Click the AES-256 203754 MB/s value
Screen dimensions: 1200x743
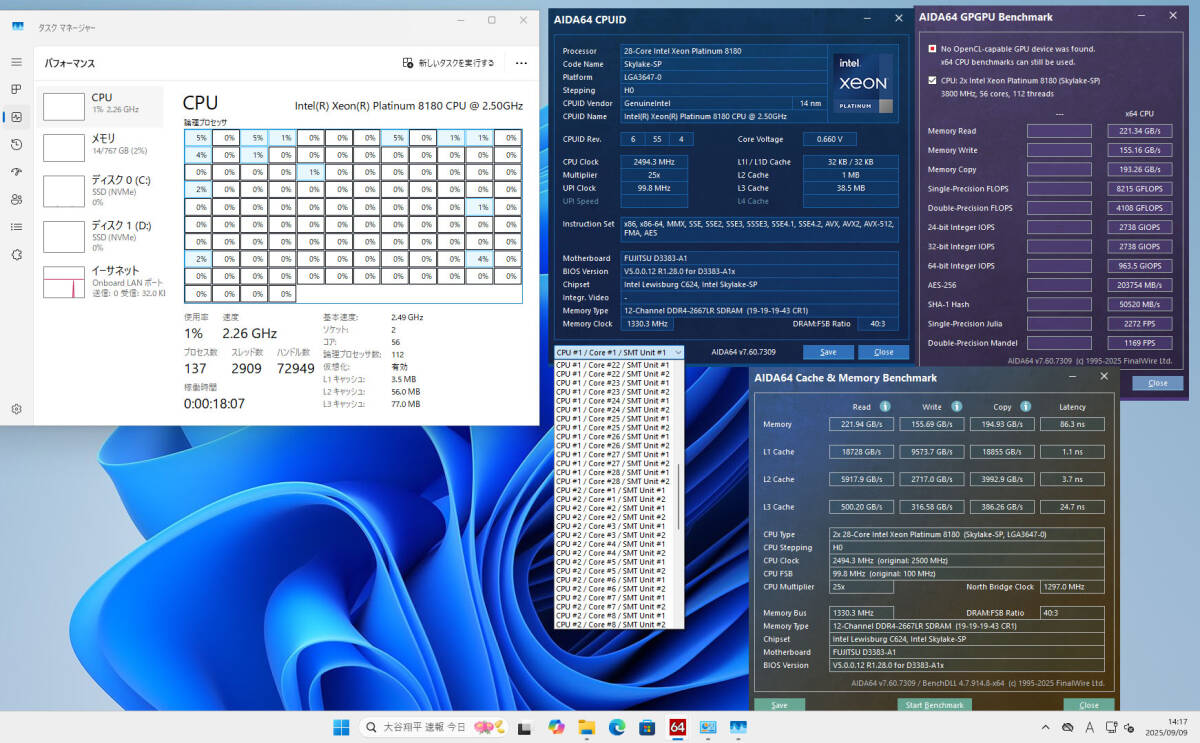pyautogui.click(x=1139, y=285)
